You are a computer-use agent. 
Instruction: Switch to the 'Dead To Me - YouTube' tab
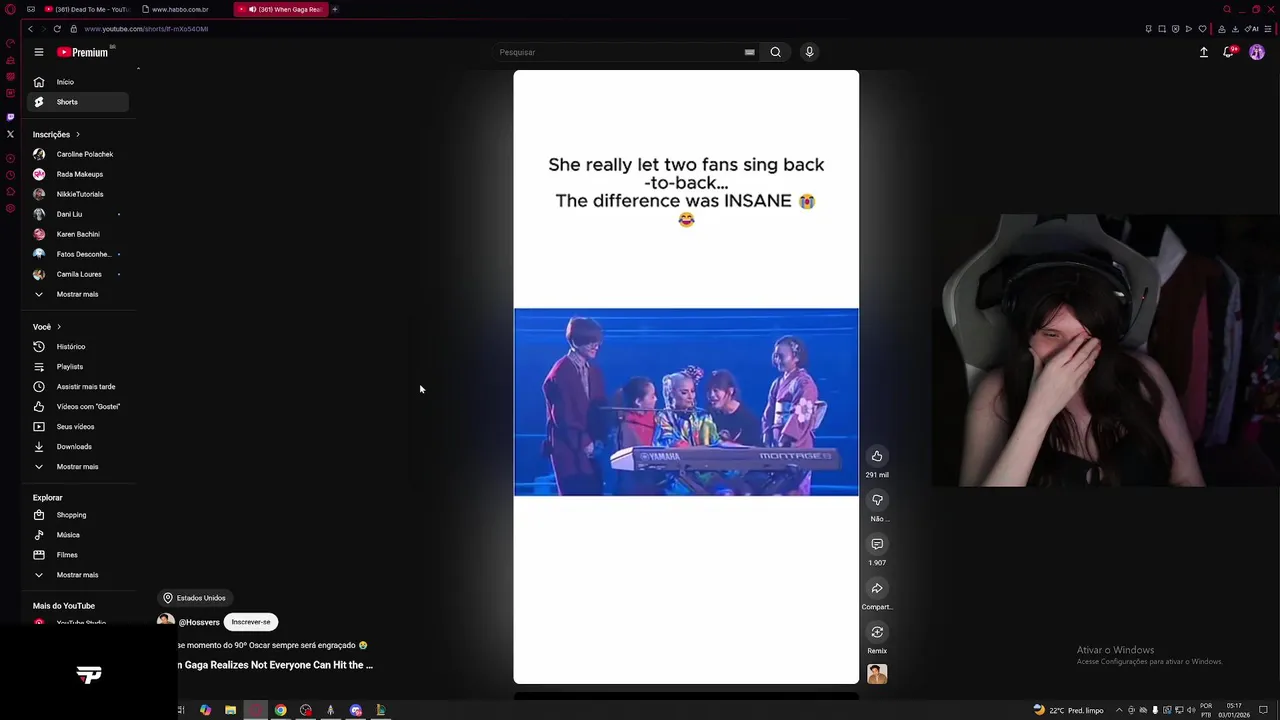[x=86, y=9]
